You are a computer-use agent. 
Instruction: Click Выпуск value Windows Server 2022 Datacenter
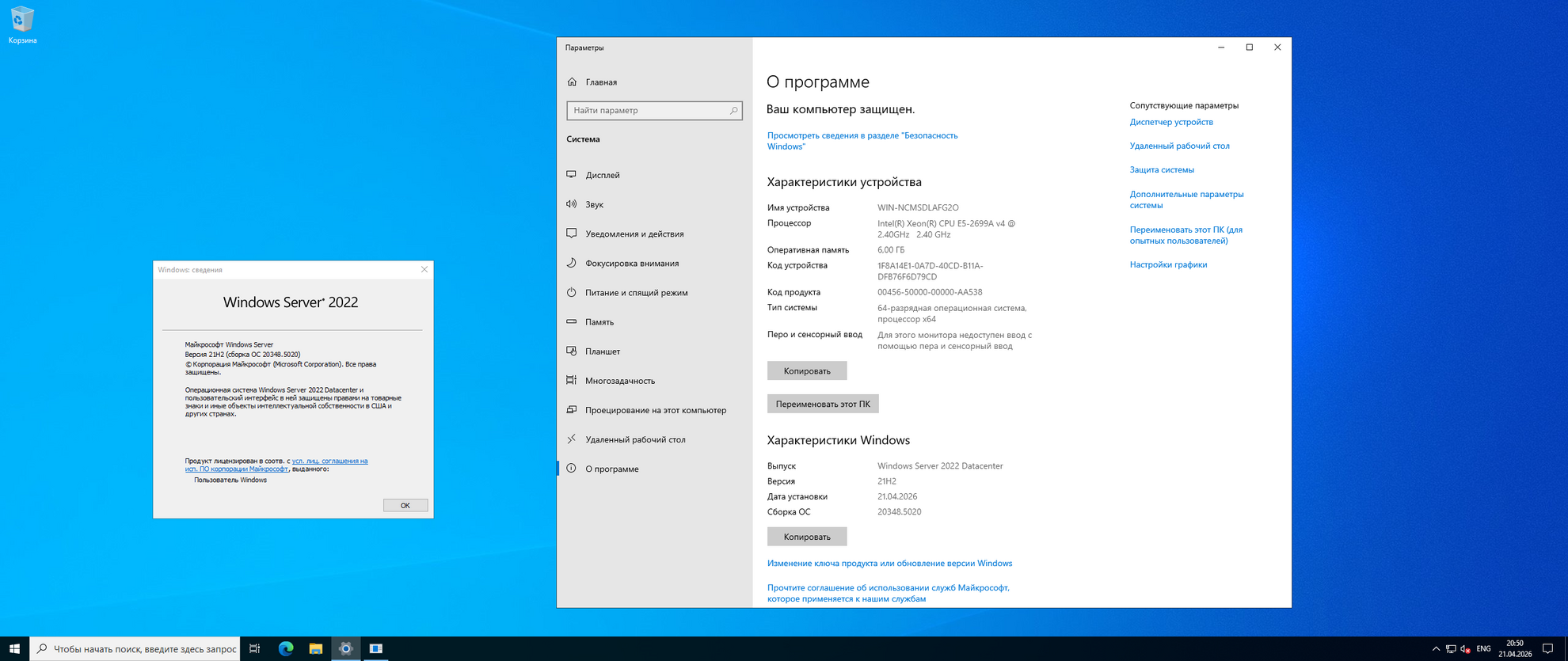click(x=940, y=466)
